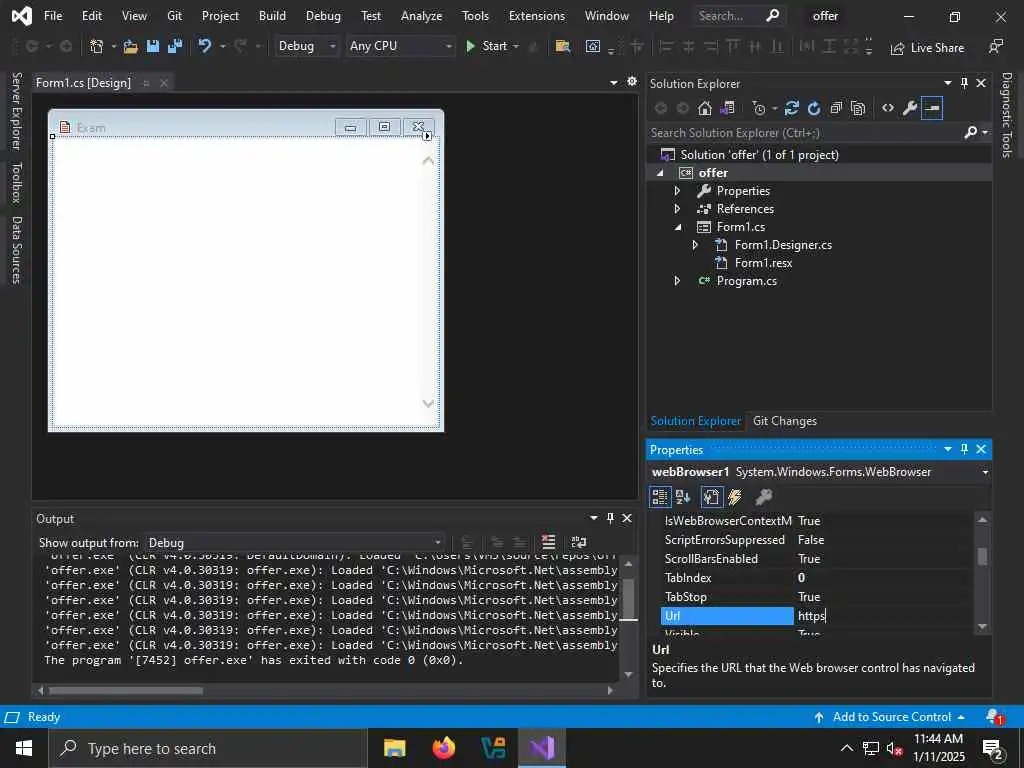Open the Toolbox side tab
The width and height of the screenshot is (1024, 768).
click(17, 183)
